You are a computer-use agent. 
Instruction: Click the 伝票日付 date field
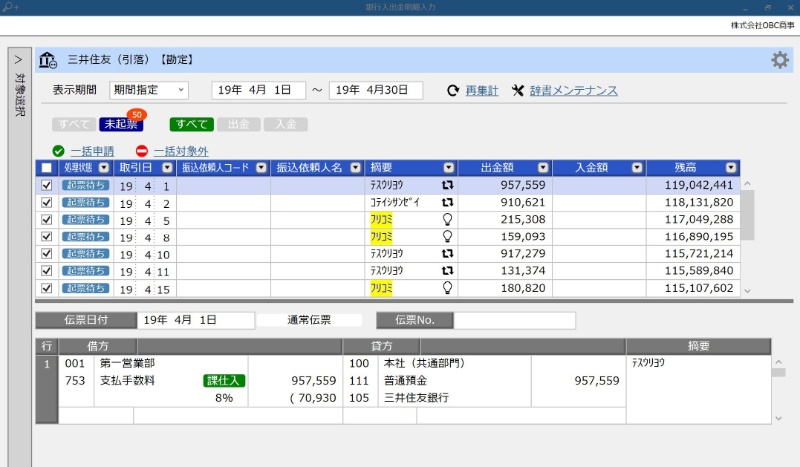pos(195,321)
